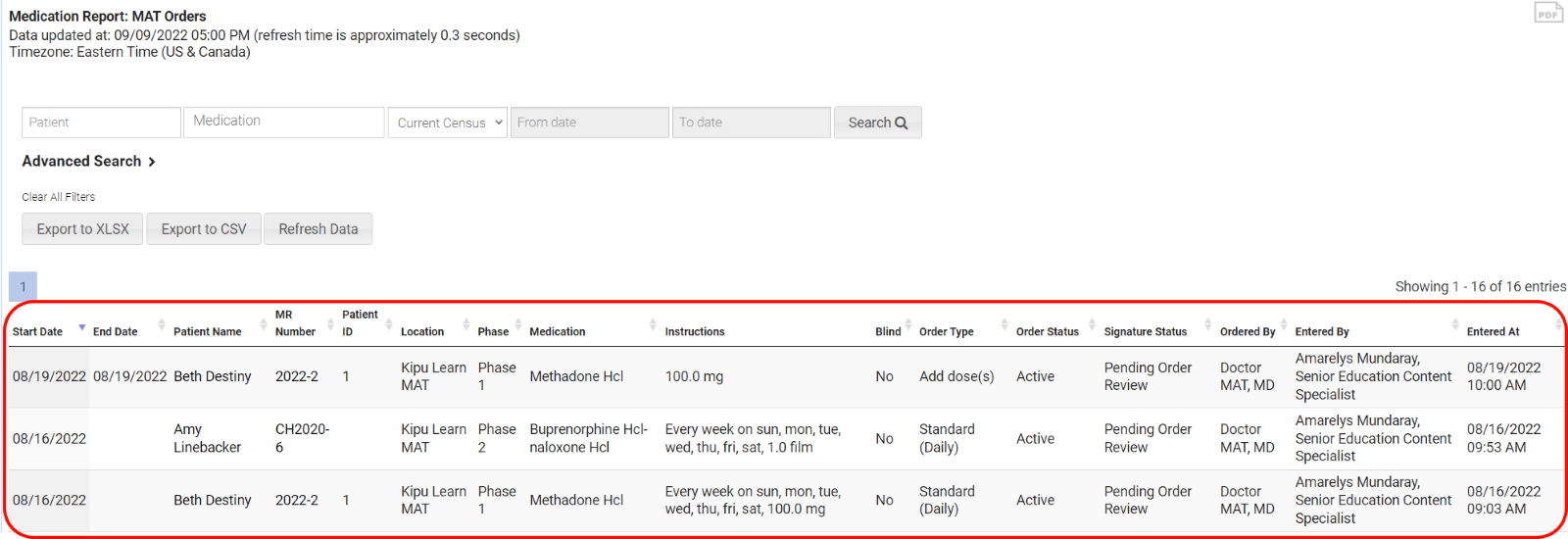
Task: Click the blue sort arrow beside Start Date
Action: 82,327
